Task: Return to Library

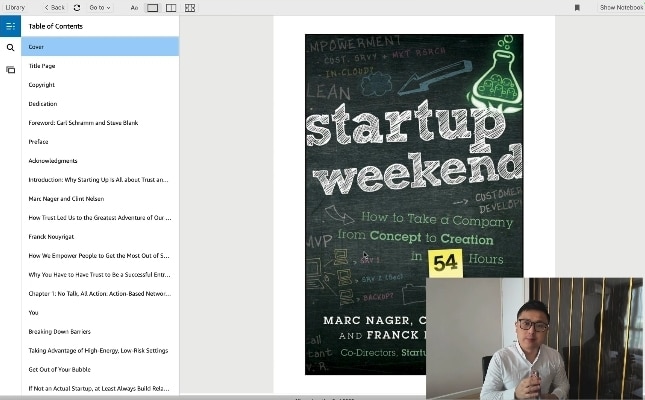Action: pos(15,7)
